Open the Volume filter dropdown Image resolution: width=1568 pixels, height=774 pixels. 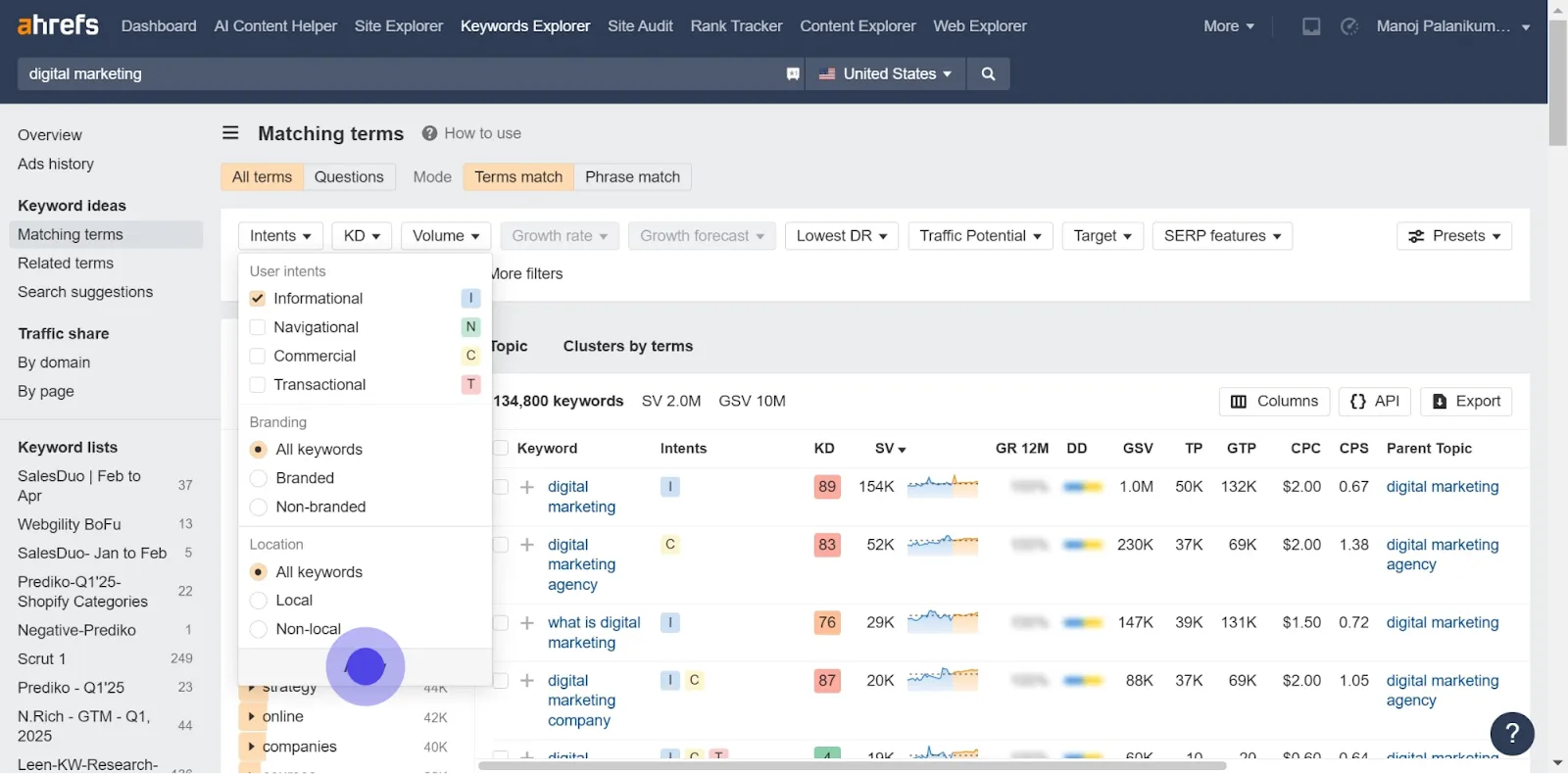tap(446, 236)
